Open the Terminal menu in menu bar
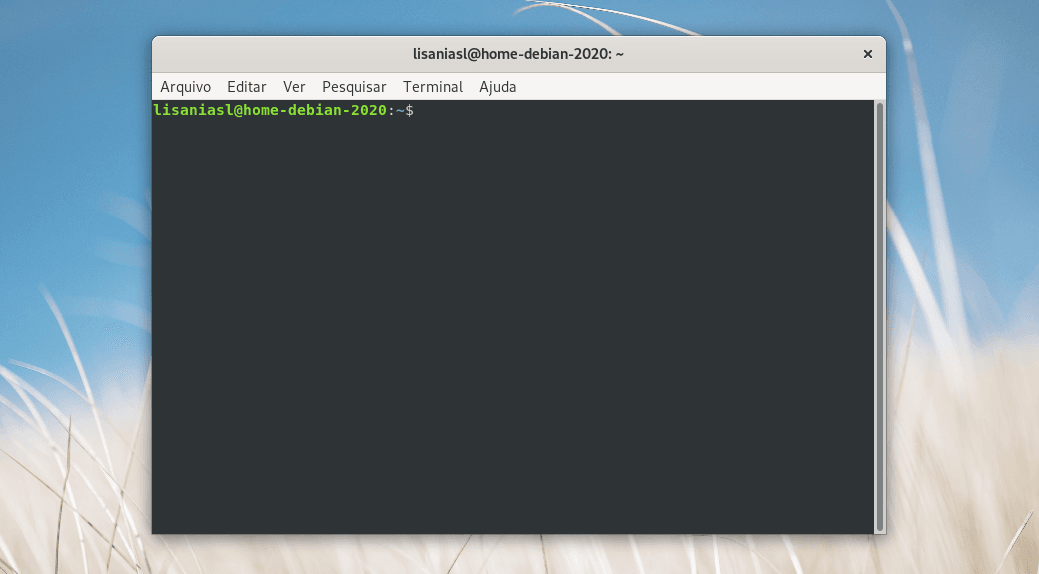Screen dimensions: 1039x574 pyautogui.click(x=432, y=87)
